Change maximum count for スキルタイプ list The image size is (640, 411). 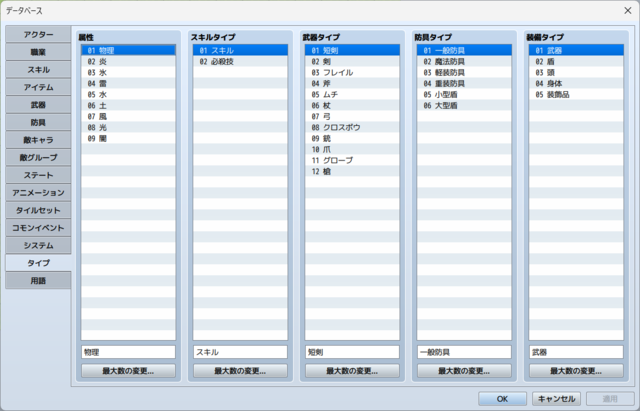coord(240,371)
